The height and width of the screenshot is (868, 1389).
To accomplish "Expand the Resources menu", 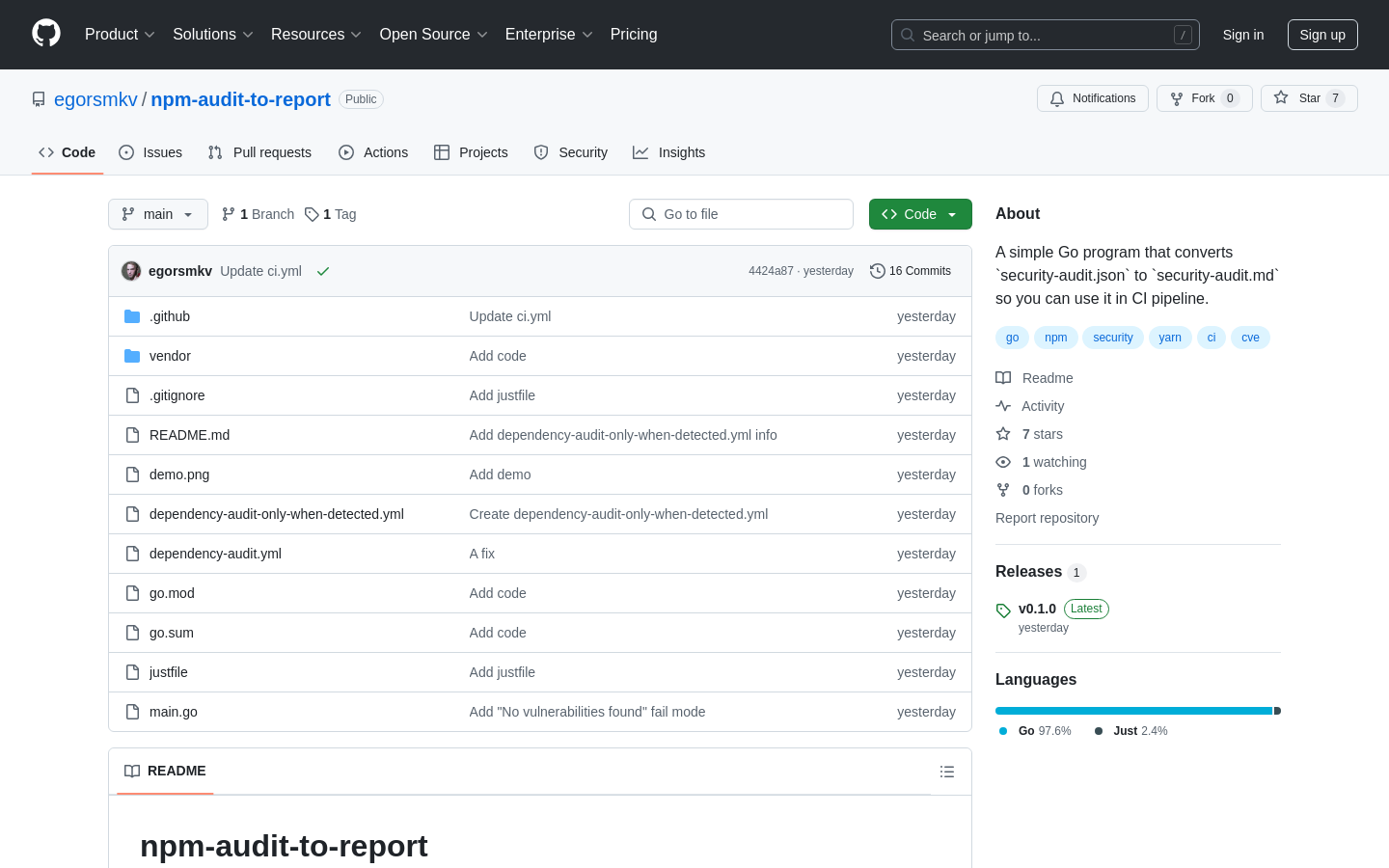I will tap(316, 34).
